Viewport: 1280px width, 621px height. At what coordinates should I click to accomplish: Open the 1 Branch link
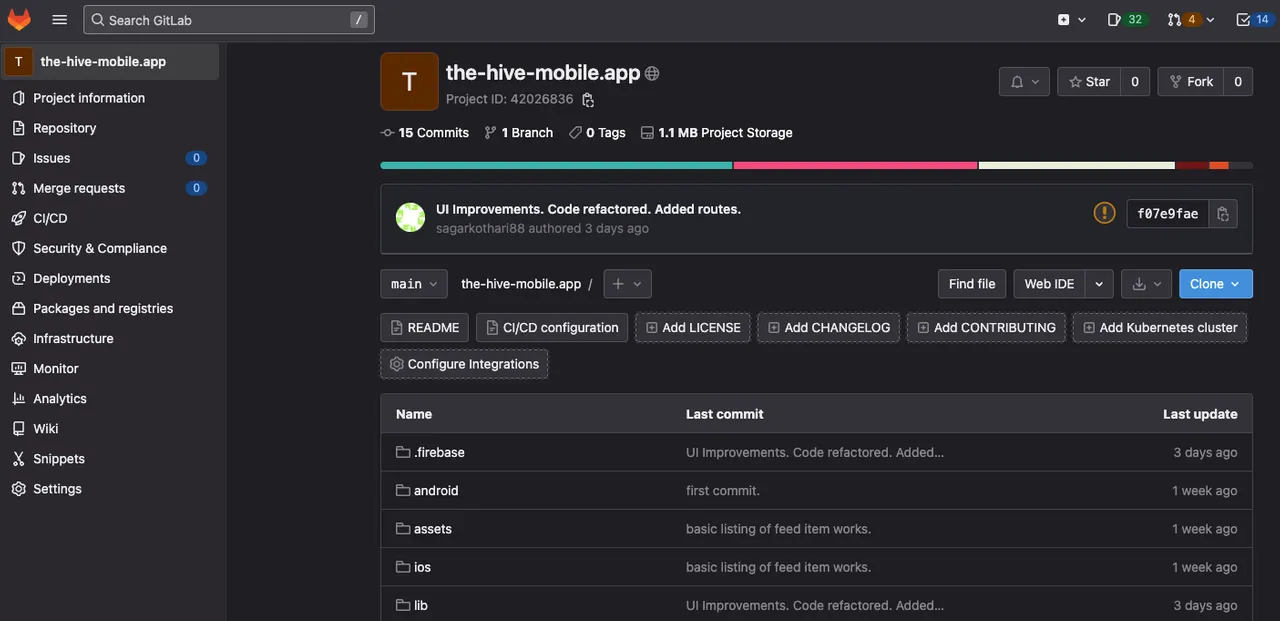519,132
